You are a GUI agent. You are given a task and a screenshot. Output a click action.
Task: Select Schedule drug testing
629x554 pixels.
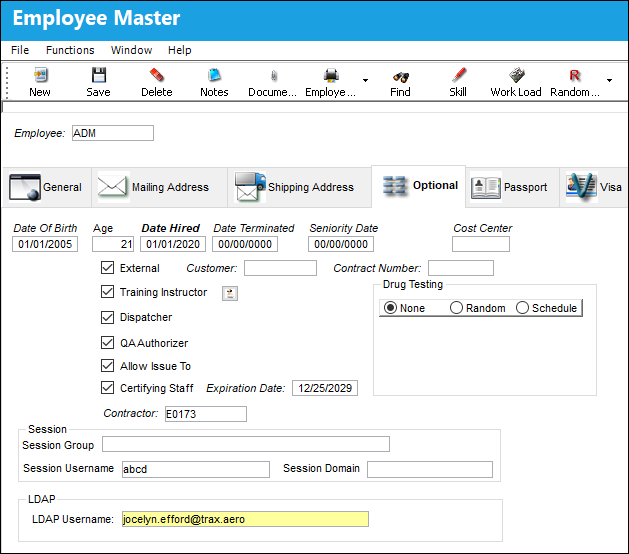click(522, 308)
